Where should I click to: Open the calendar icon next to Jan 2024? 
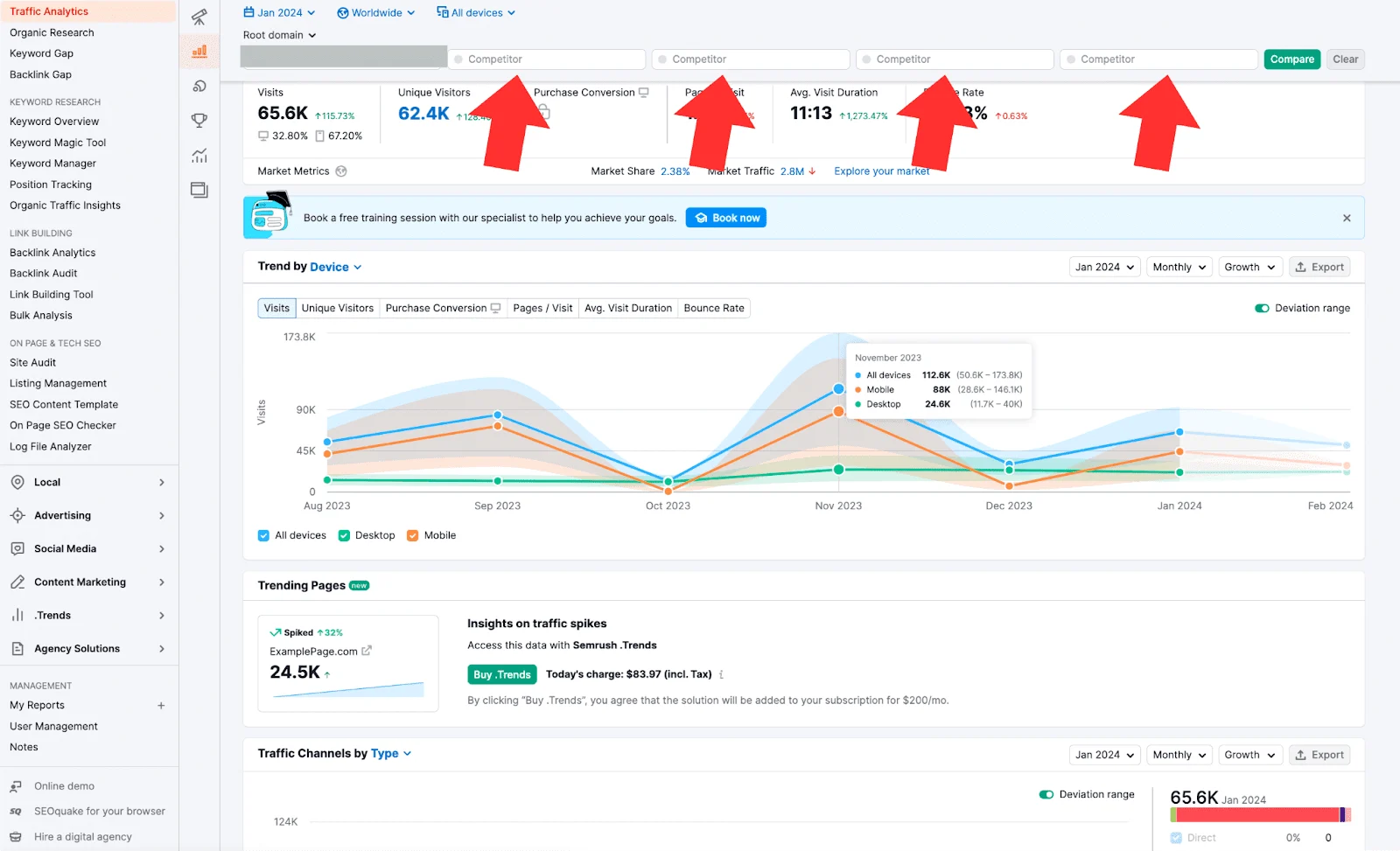point(248,12)
